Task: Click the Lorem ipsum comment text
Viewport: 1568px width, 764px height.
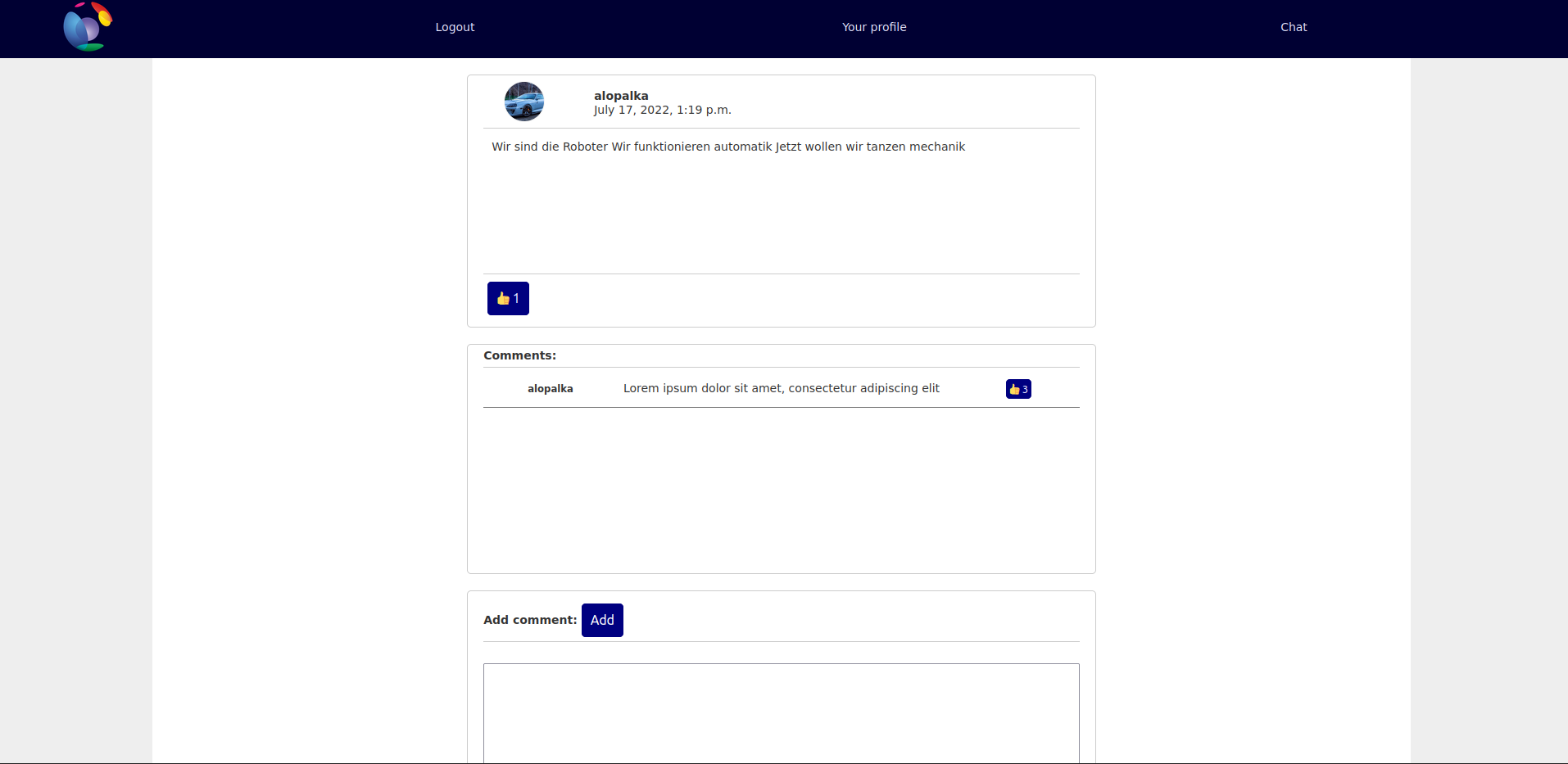Action: [x=782, y=388]
